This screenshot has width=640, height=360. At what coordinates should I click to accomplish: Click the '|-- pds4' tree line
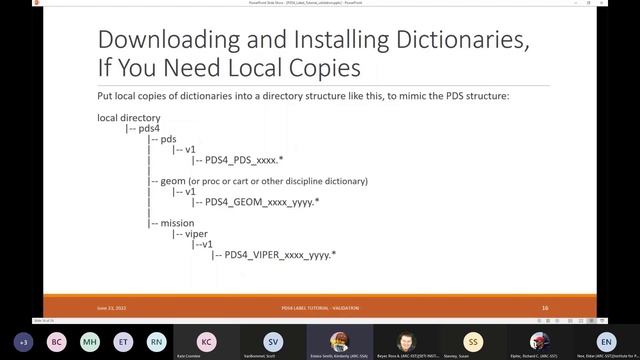pyautogui.click(x=142, y=129)
